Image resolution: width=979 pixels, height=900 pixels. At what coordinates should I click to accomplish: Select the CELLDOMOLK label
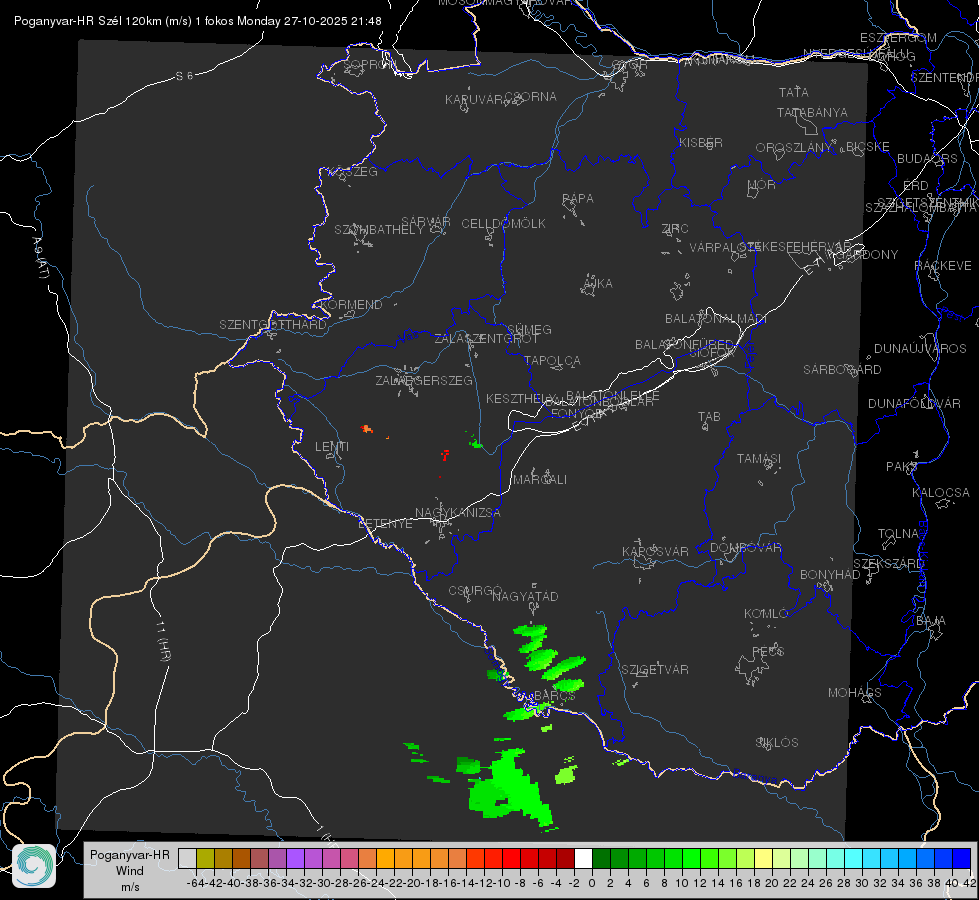coord(503,224)
